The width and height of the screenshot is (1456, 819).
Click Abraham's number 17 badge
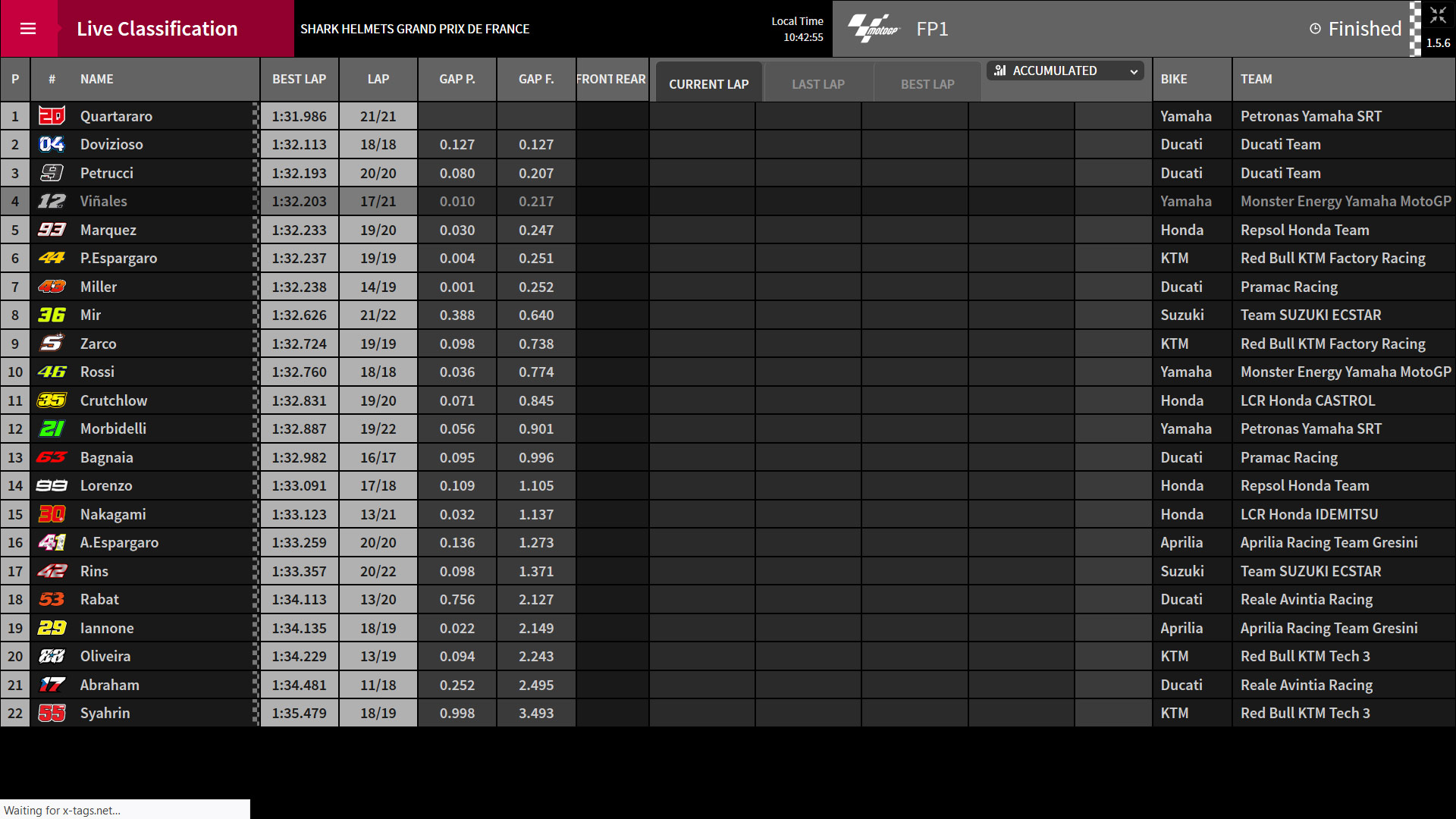click(x=52, y=685)
